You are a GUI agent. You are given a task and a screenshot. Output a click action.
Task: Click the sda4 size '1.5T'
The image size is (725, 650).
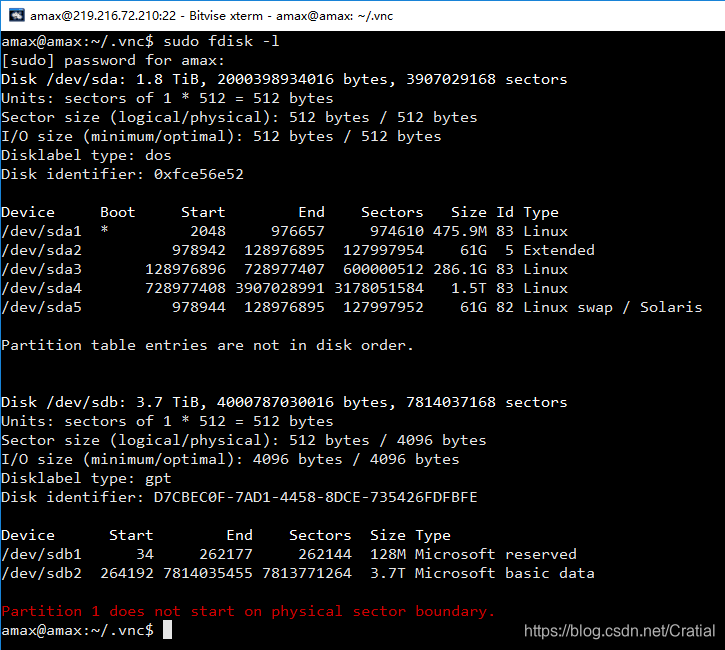pyautogui.click(x=469, y=288)
